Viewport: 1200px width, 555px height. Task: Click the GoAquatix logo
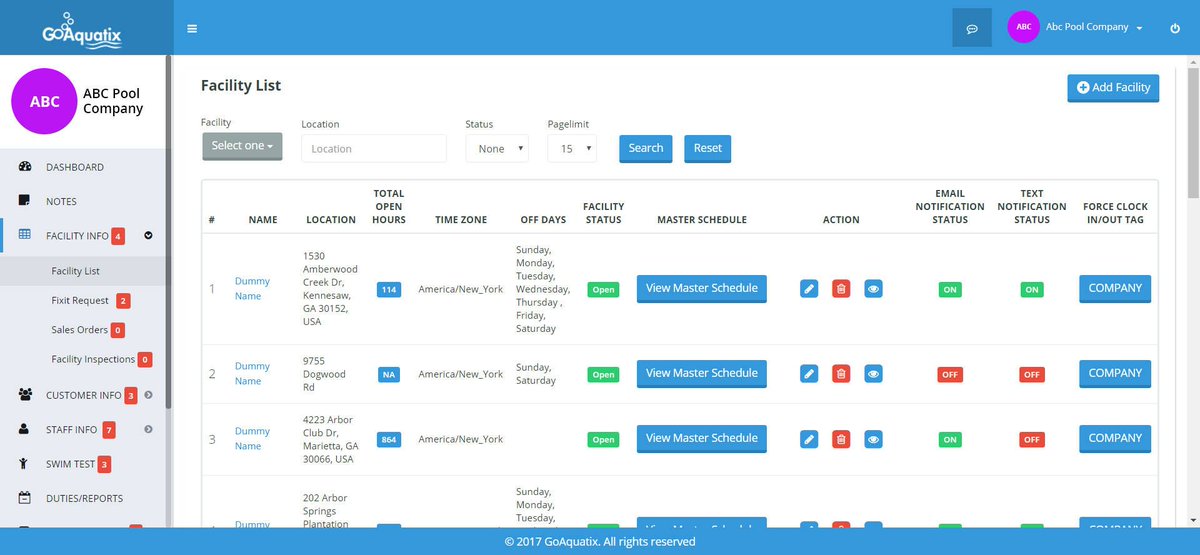82,29
